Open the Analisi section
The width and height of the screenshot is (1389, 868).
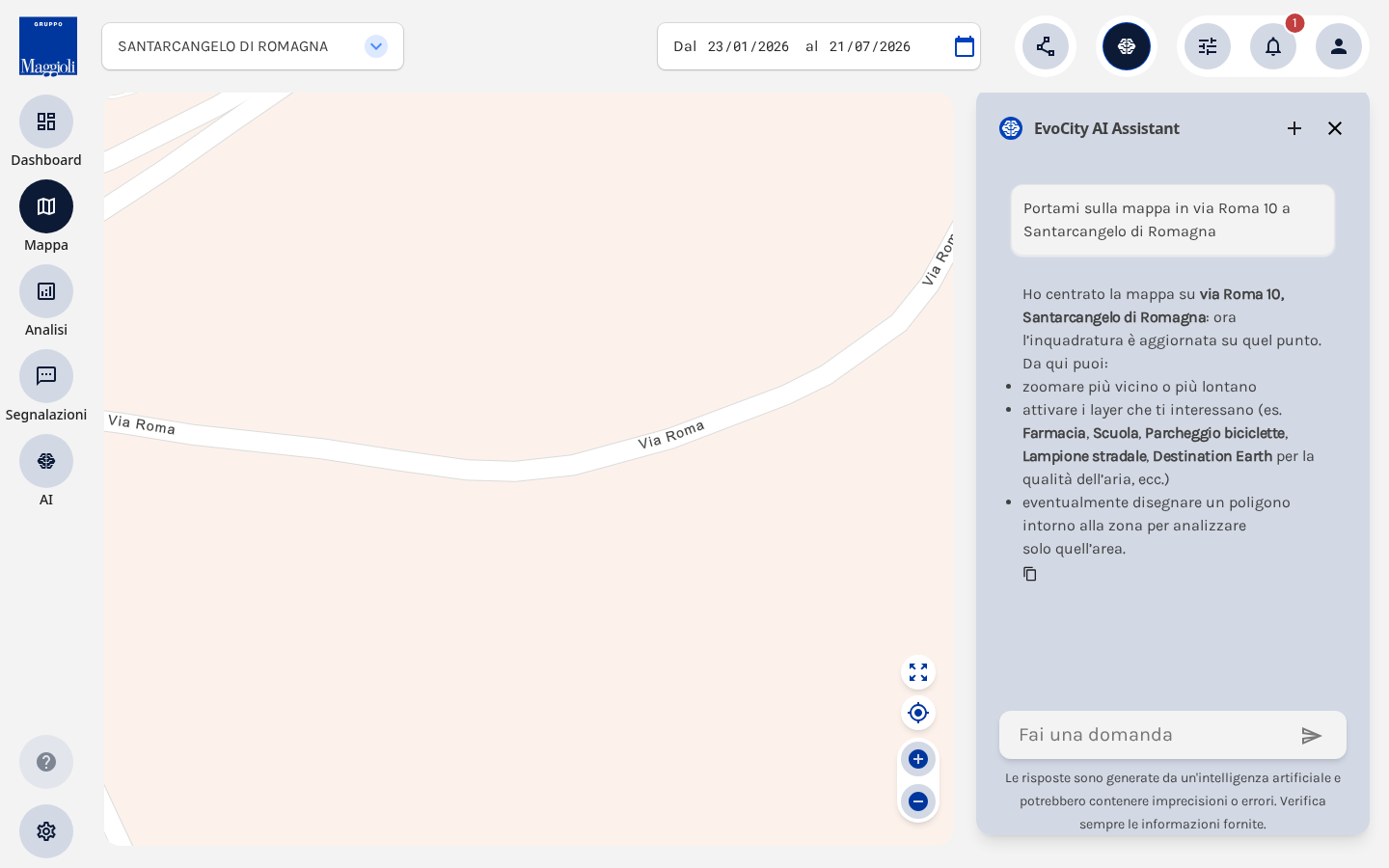[46, 291]
